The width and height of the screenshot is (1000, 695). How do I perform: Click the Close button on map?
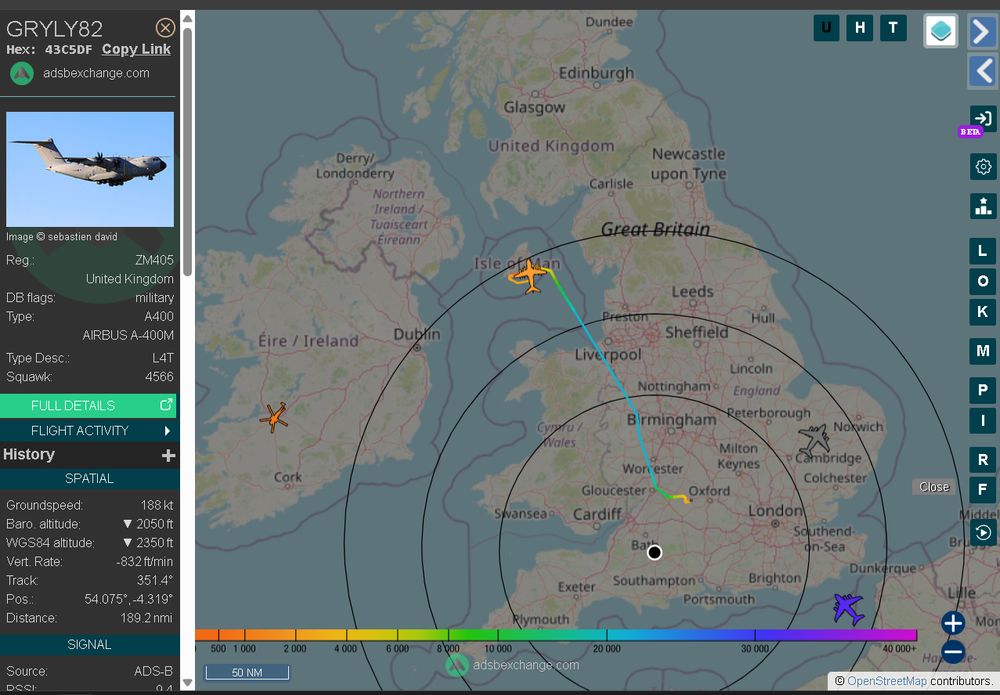point(934,487)
